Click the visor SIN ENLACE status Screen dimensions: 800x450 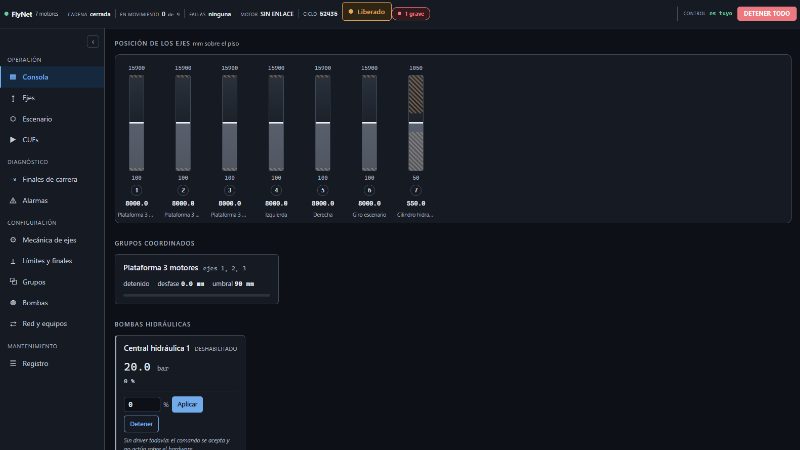click(267, 14)
